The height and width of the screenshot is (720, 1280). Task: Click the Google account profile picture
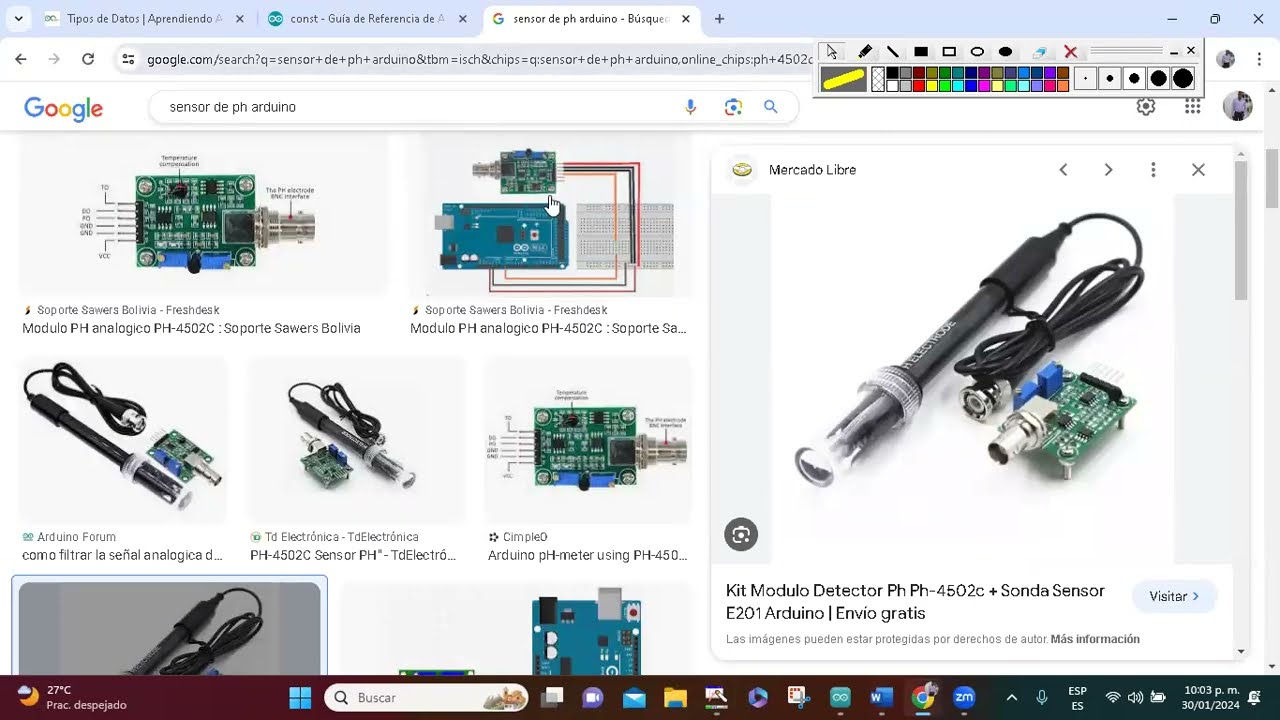[1238, 107]
